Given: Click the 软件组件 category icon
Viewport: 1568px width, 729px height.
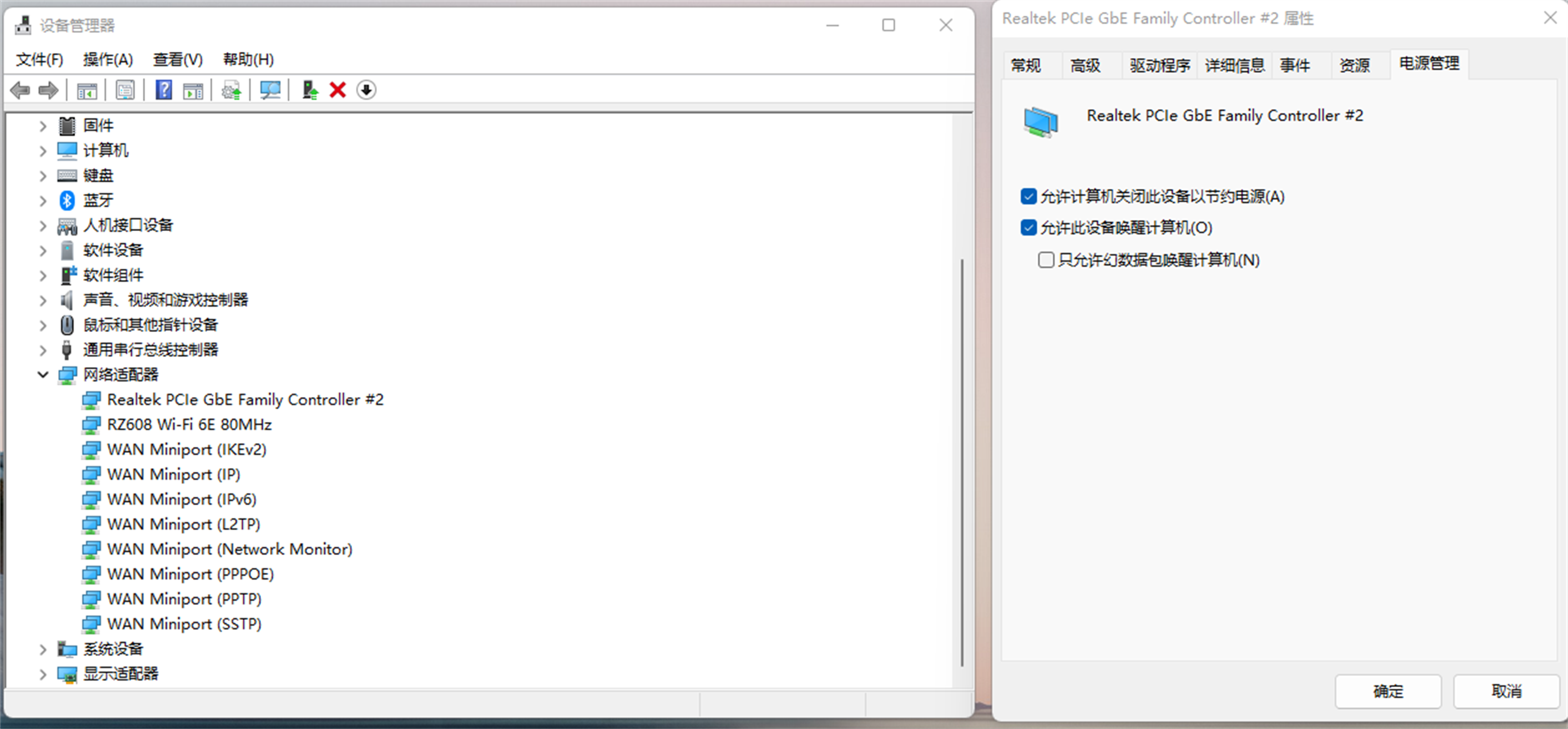Looking at the screenshot, I should (68, 275).
